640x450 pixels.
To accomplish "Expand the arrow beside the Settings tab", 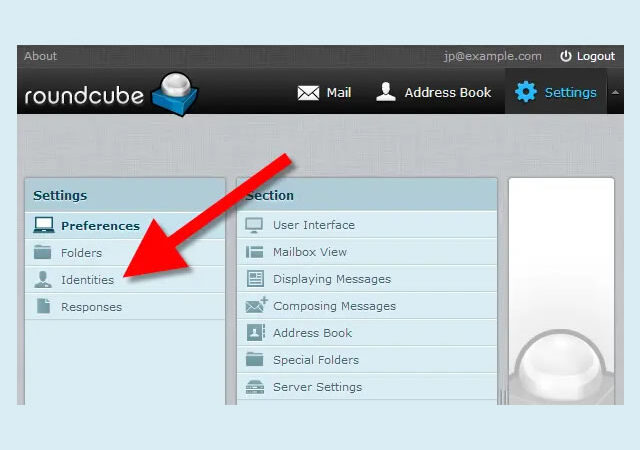I will pyautogui.click(x=615, y=93).
